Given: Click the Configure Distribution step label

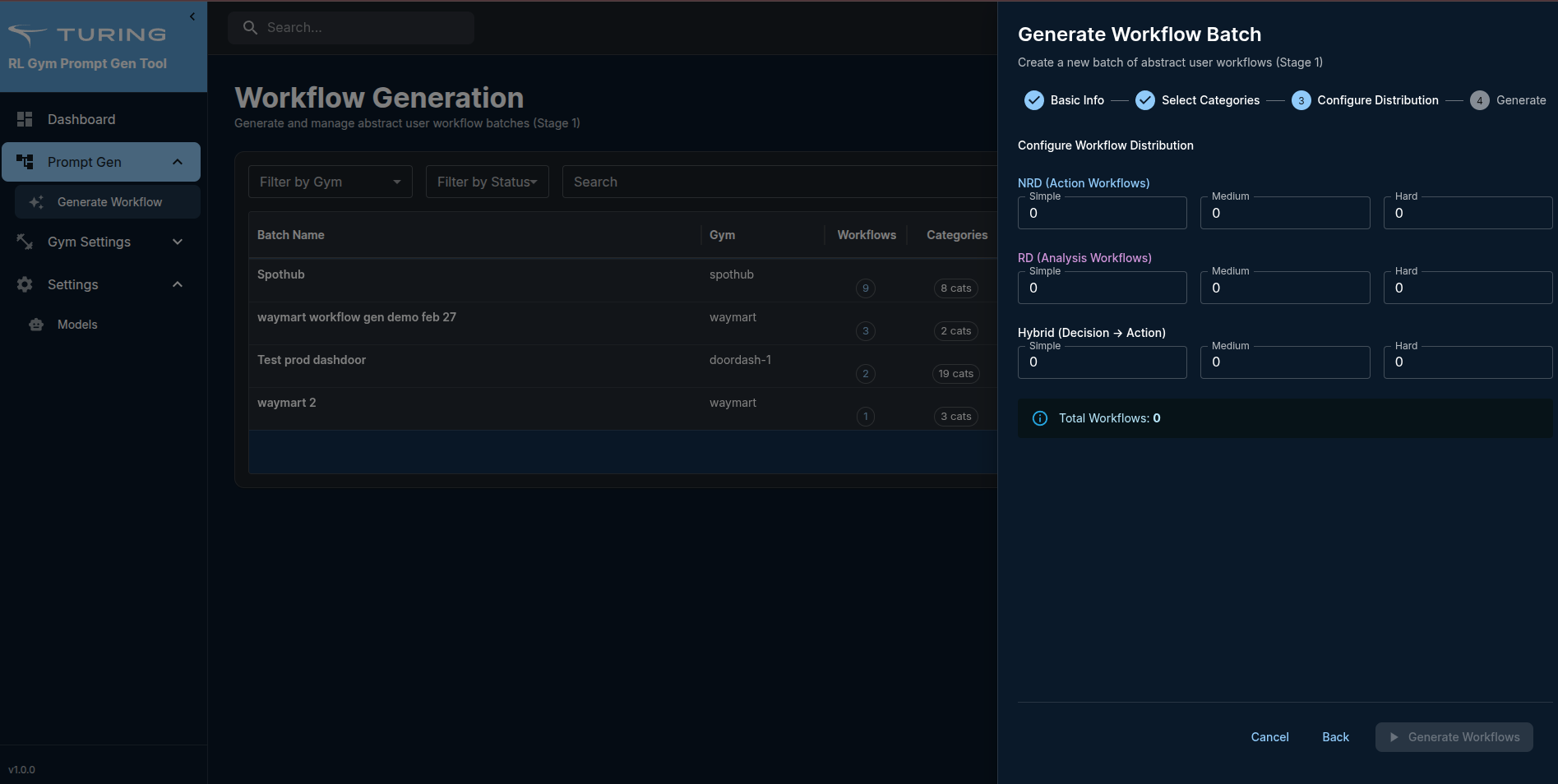Looking at the screenshot, I should (1378, 99).
